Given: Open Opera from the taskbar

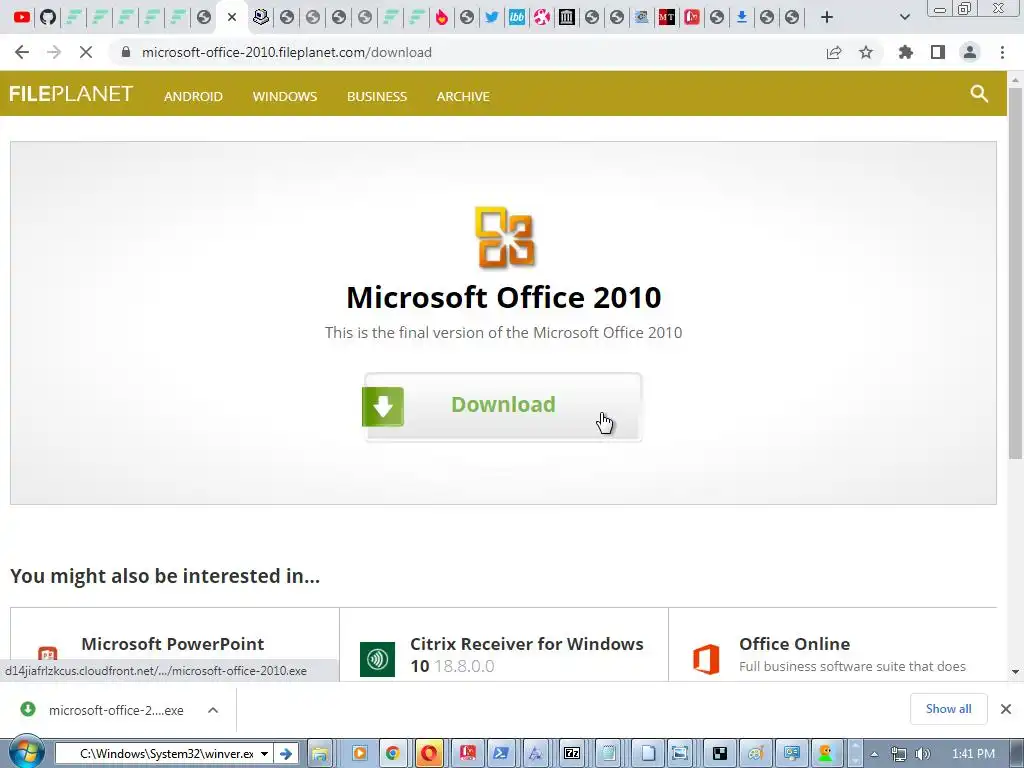Looking at the screenshot, I should (x=429, y=754).
